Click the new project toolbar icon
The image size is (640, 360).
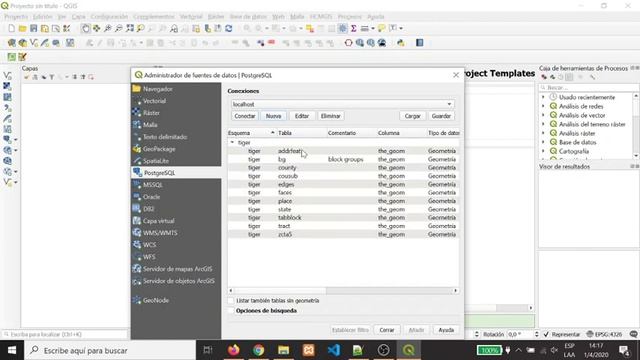11,28
